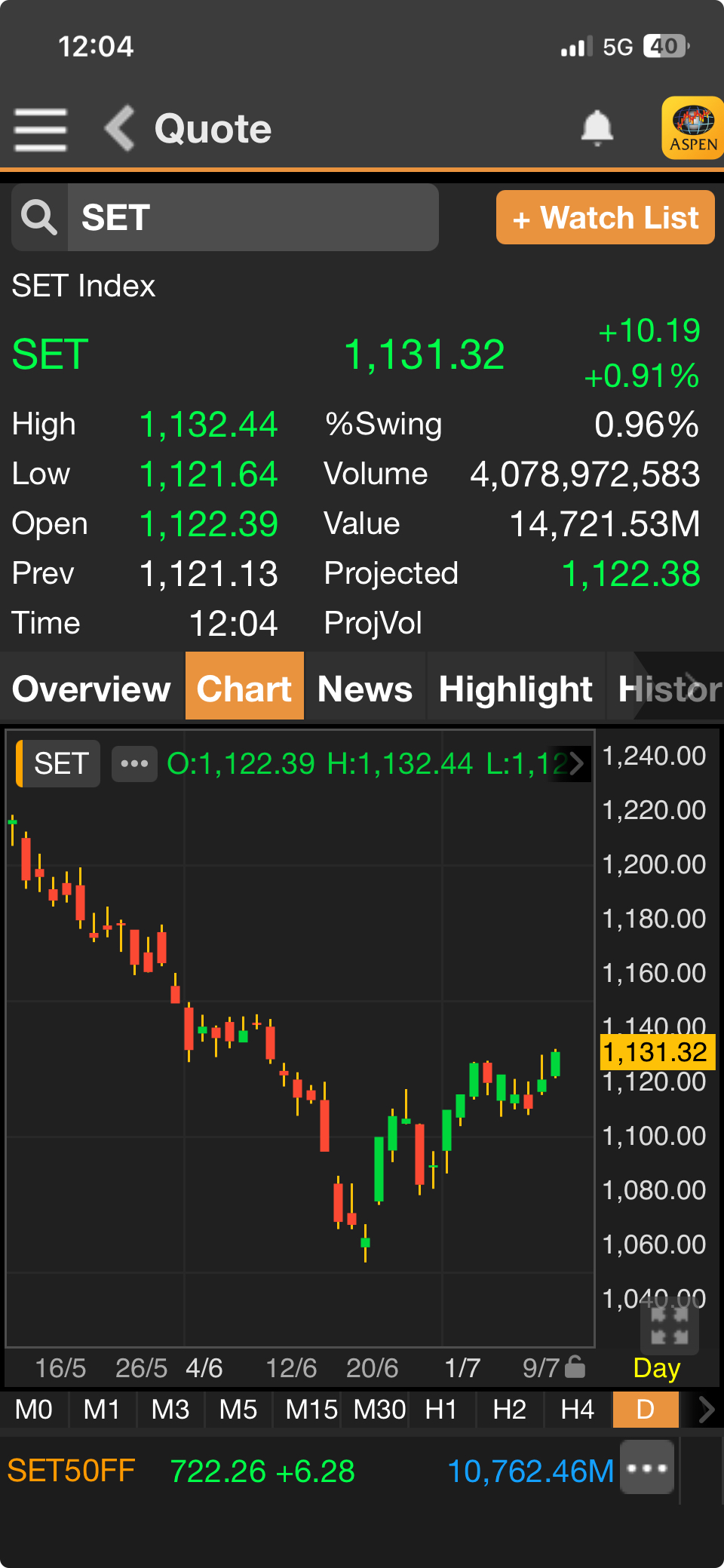Tap the SET50FF ticker symbol
The image size is (724, 1568).
(x=71, y=1471)
